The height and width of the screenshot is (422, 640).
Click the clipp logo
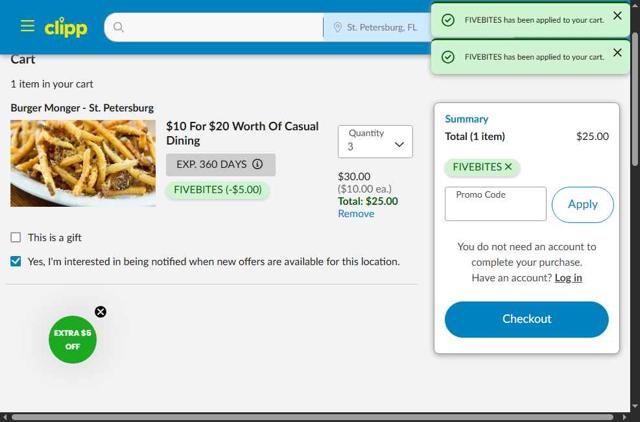coord(66,27)
